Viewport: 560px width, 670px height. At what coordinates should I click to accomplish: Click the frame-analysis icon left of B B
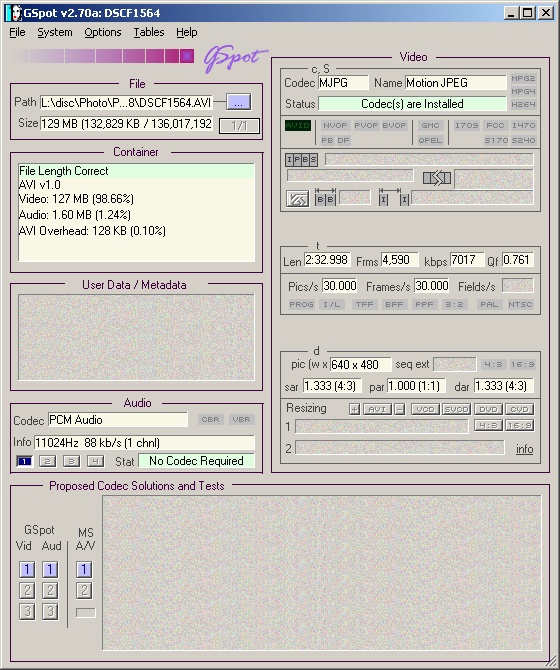pyautogui.click(x=297, y=199)
